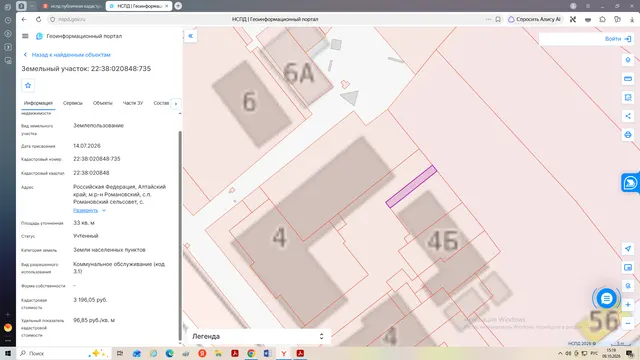Open Microsoft Word from the taskbar
This screenshot has height=360, width=640.
(x=267, y=353)
